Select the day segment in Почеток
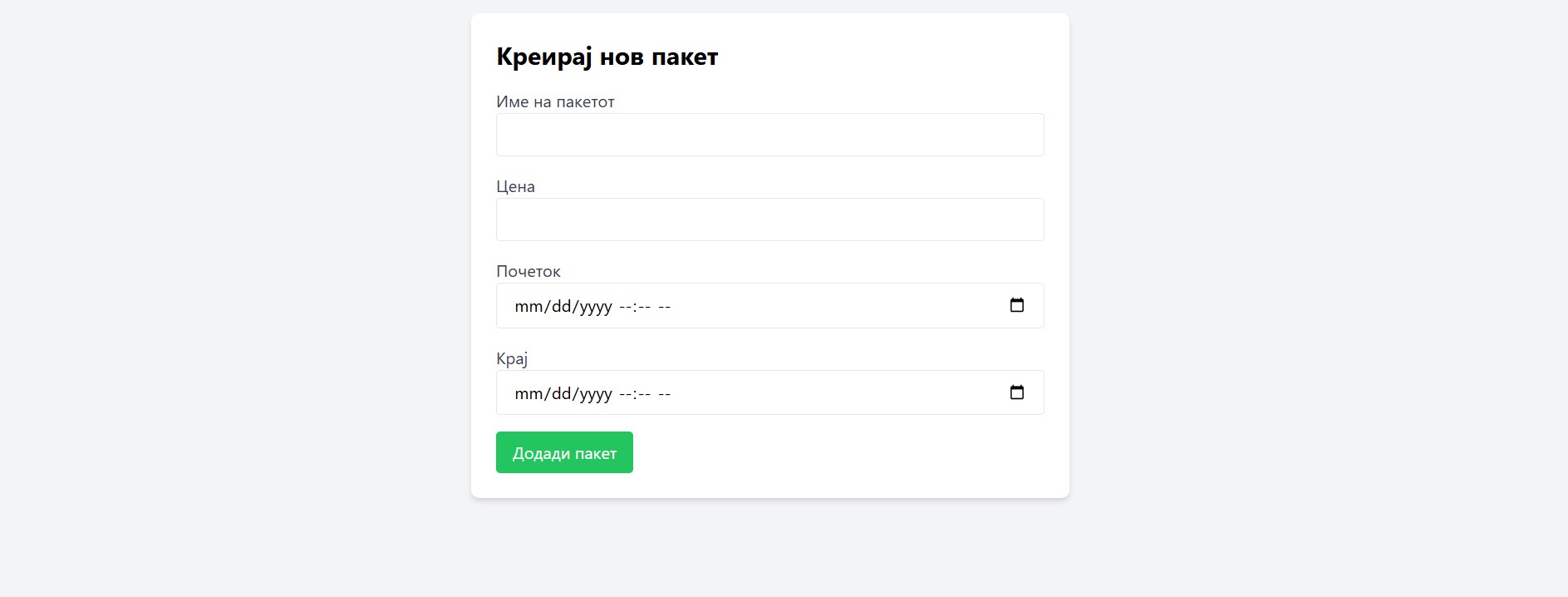The height and width of the screenshot is (597, 1568). pos(562,306)
